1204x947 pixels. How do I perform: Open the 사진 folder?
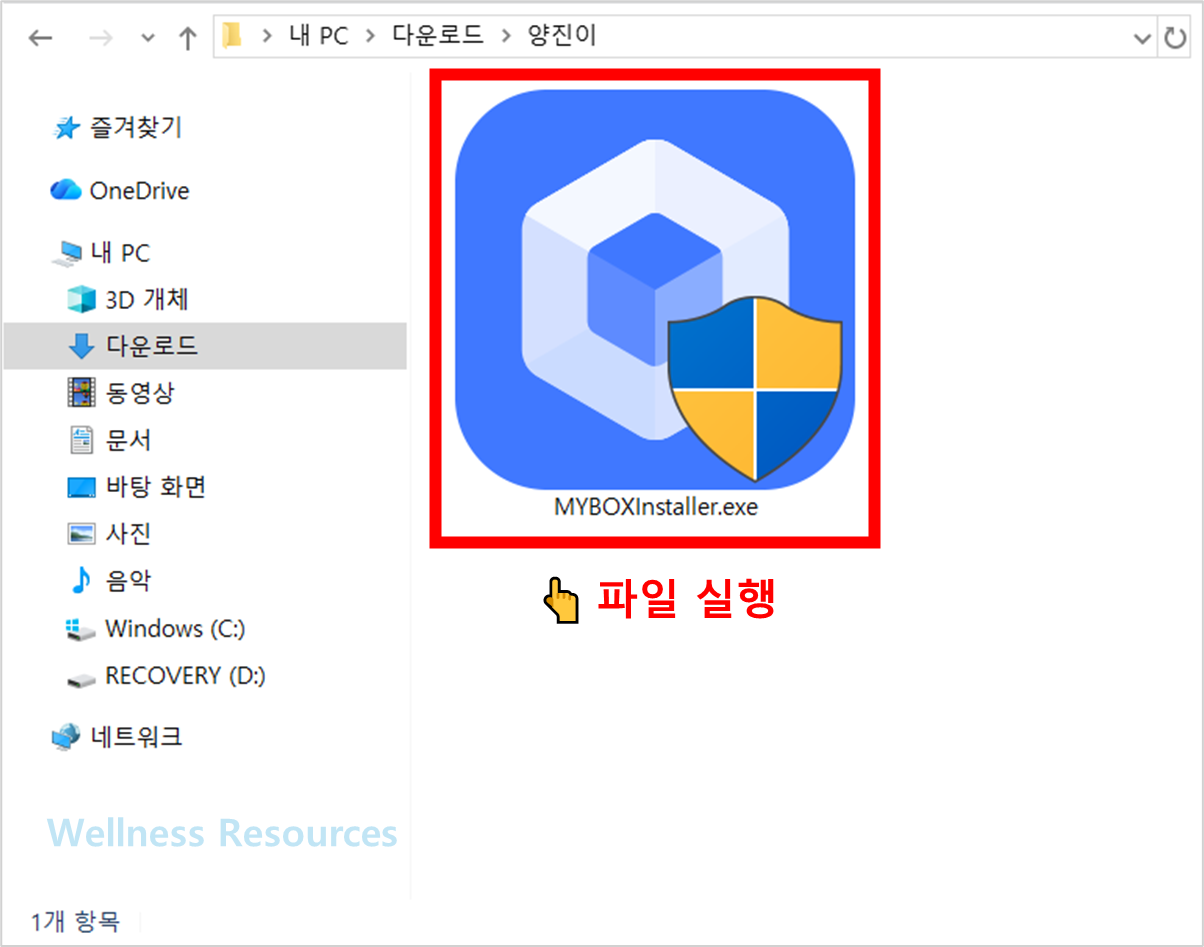click(x=109, y=534)
